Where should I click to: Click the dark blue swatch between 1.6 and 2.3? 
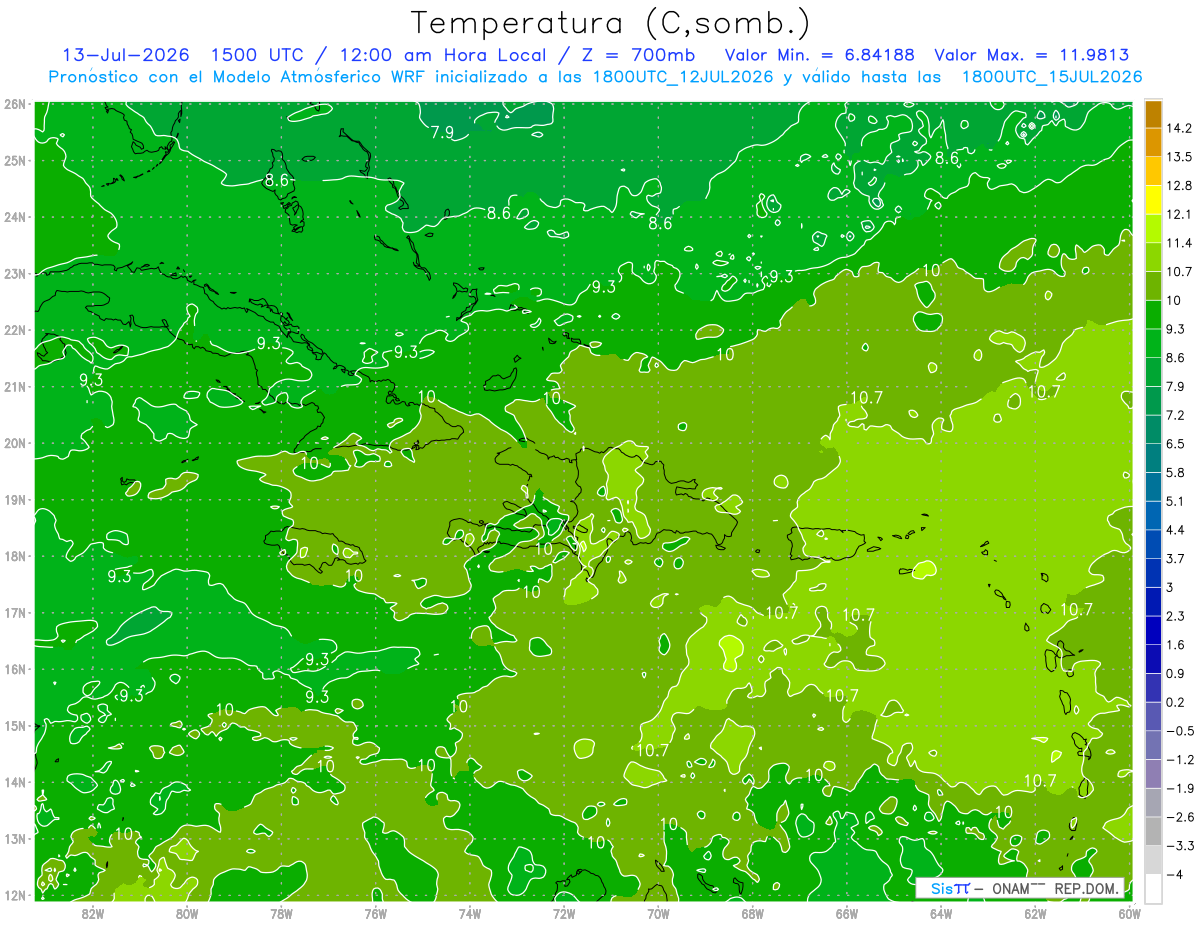(1153, 630)
